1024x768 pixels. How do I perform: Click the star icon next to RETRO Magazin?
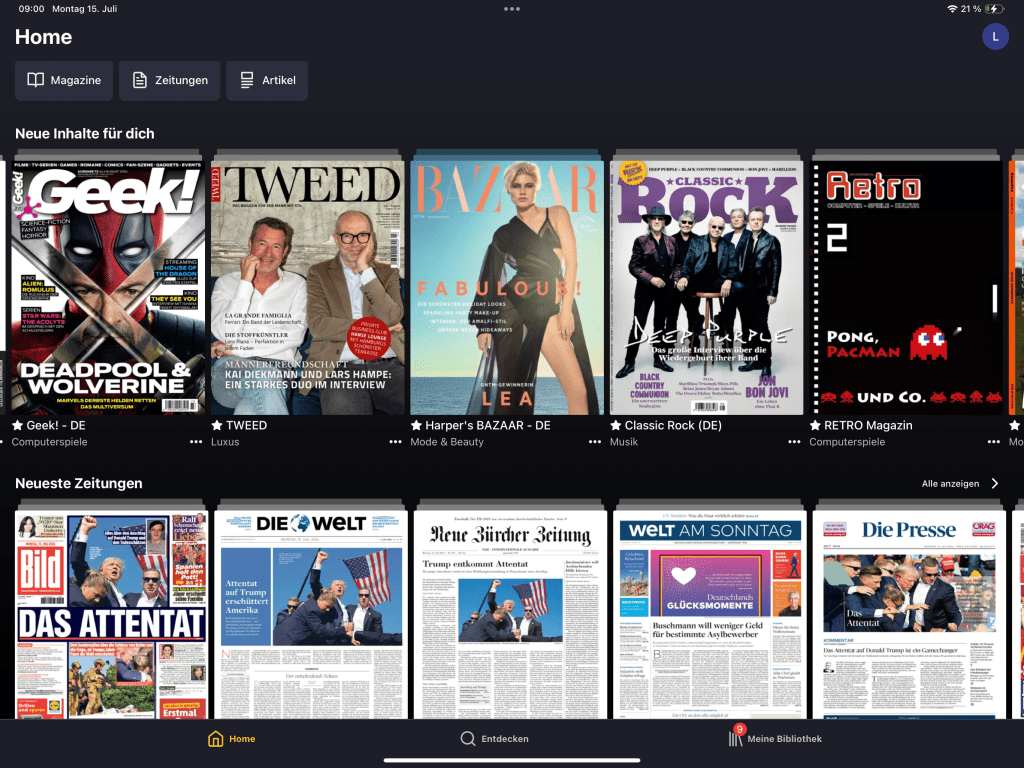point(816,425)
